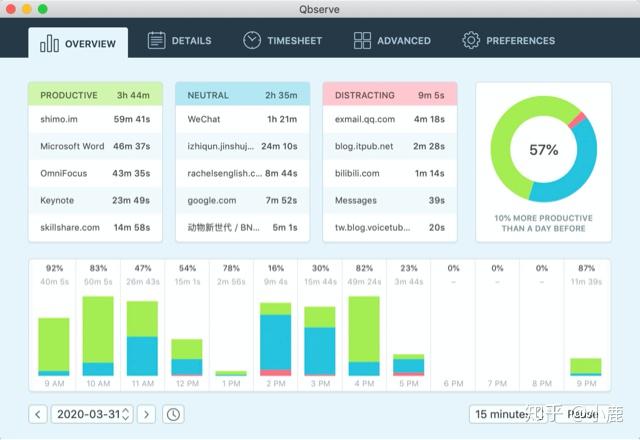Click the date stepper arrows
Viewport: 640px width, 440px height.
click(126, 414)
